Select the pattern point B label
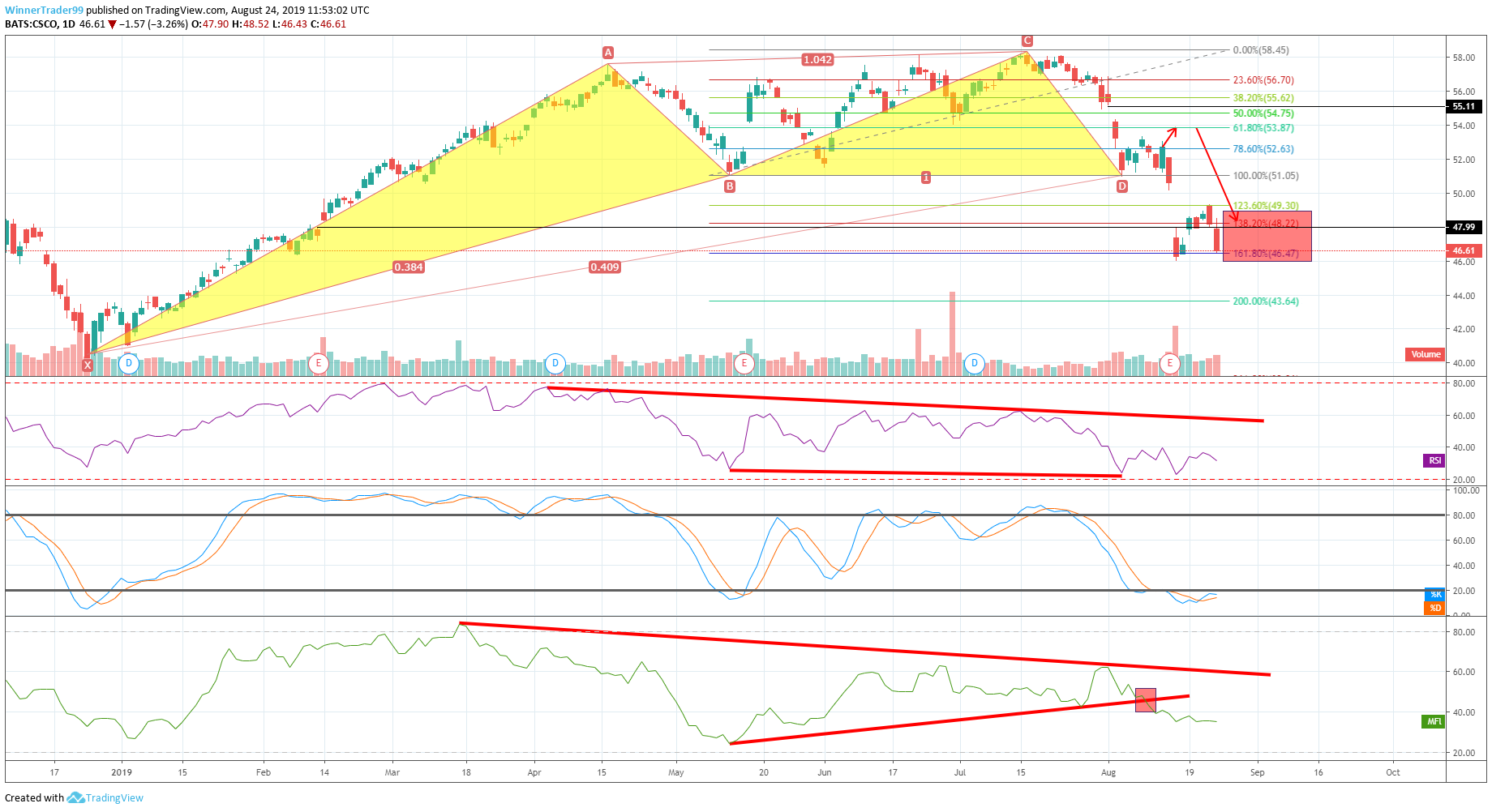Viewport: 1492px width, 812px height. click(730, 186)
